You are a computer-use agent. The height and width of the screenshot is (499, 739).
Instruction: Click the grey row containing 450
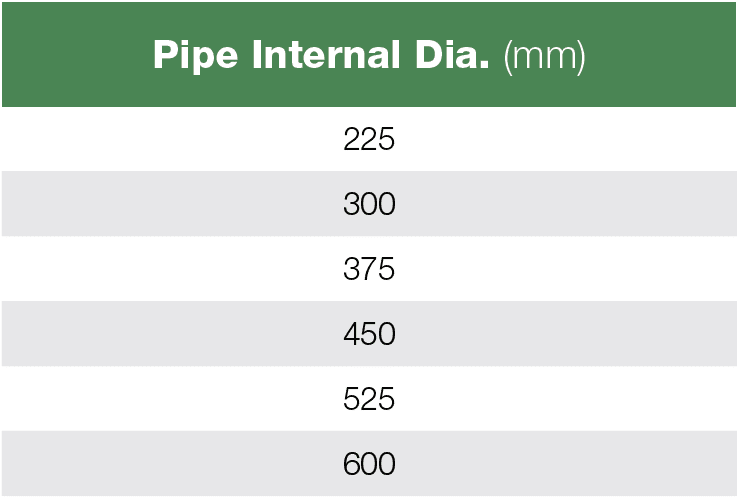(369, 334)
